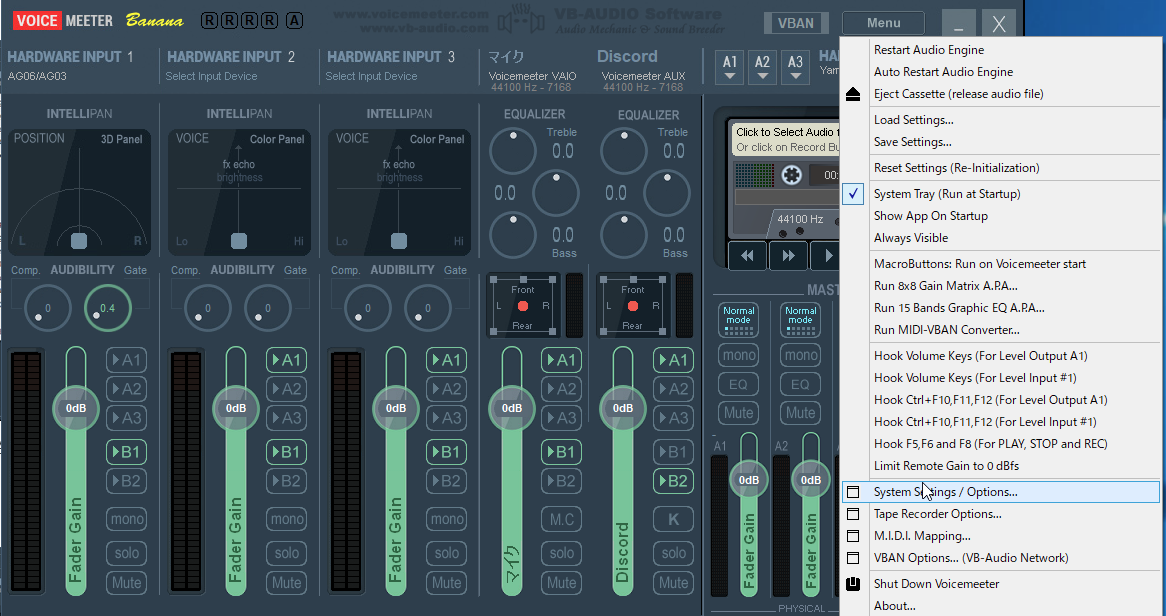Click the Discord strip fader gain knob
Viewport: 1166px width, 616px height.
(x=622, y=408)
